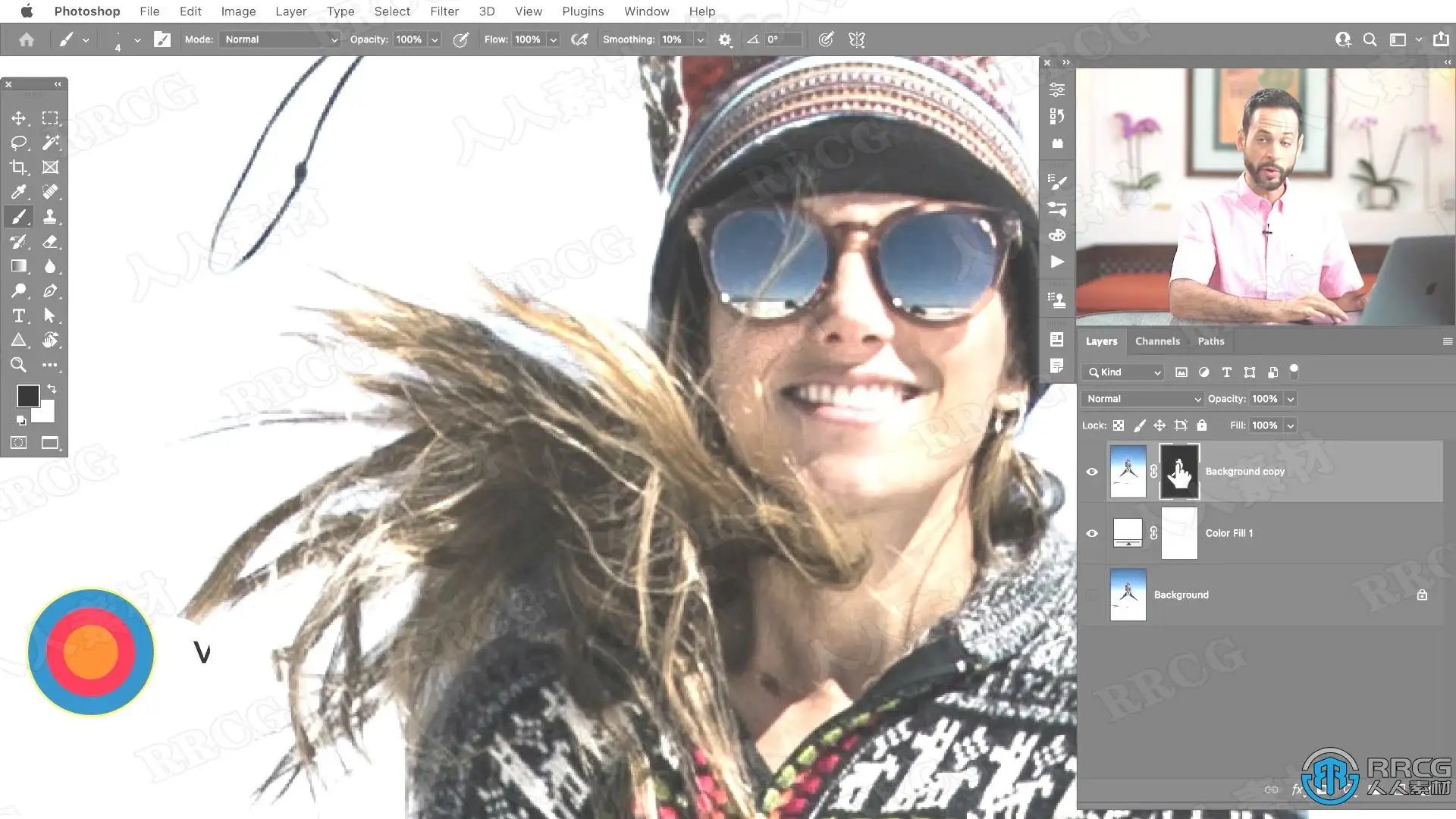Enable airbrush-style build-up effects
The height and width of the screenshot is (819, 1456).
pyautogui.click(x=580, y=39)
